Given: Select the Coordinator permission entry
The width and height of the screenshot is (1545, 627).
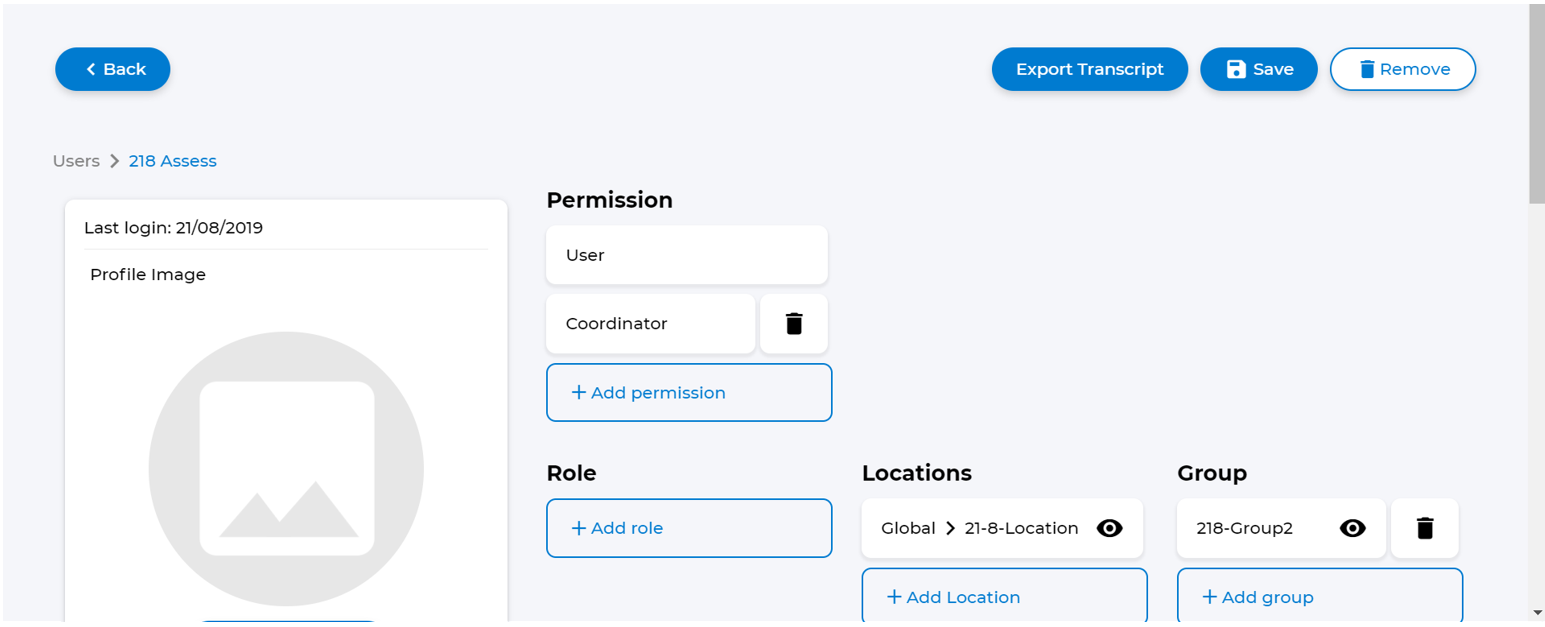Looking at the screenshot, I should [x=650, y=324].
